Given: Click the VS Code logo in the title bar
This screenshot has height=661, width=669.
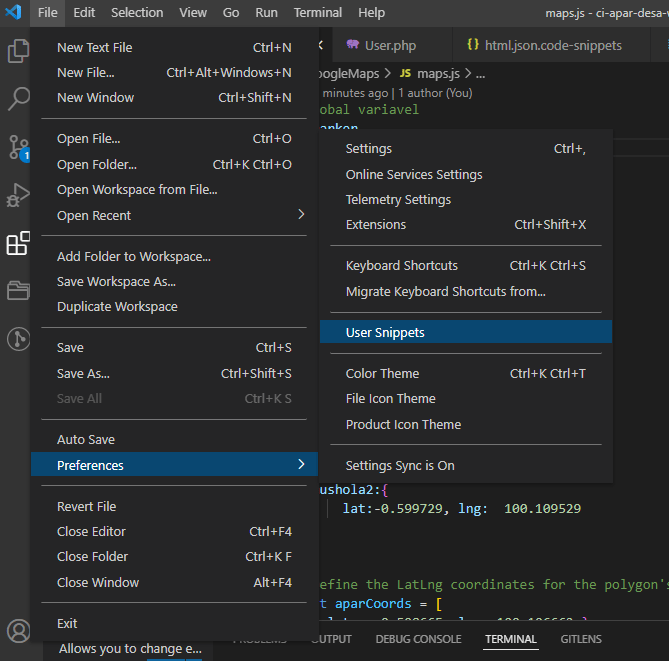Looking at the screenshot, I should click(x=14, y=12).
